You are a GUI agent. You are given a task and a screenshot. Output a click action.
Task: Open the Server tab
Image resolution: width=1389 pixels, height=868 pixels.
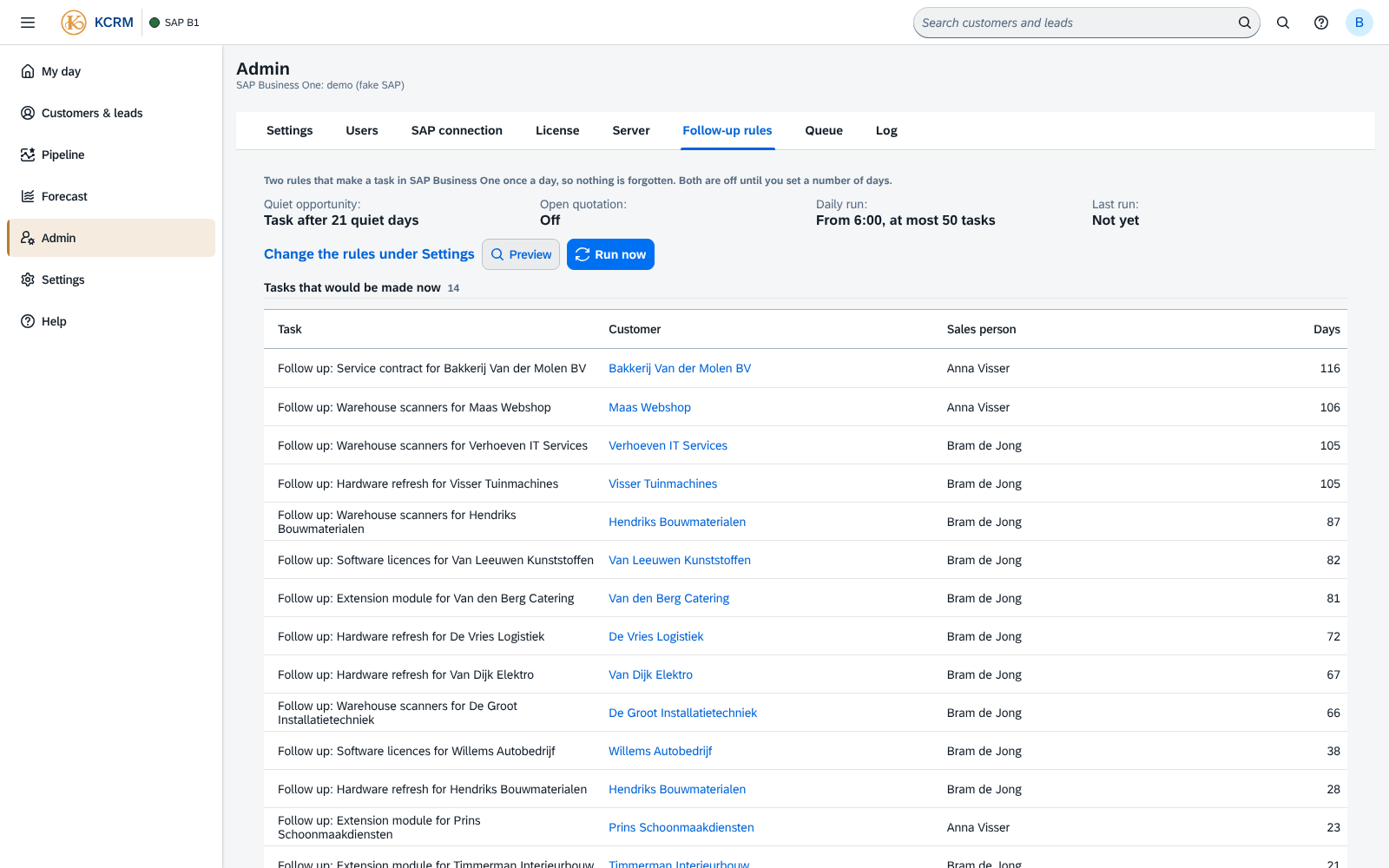(631, 130)
